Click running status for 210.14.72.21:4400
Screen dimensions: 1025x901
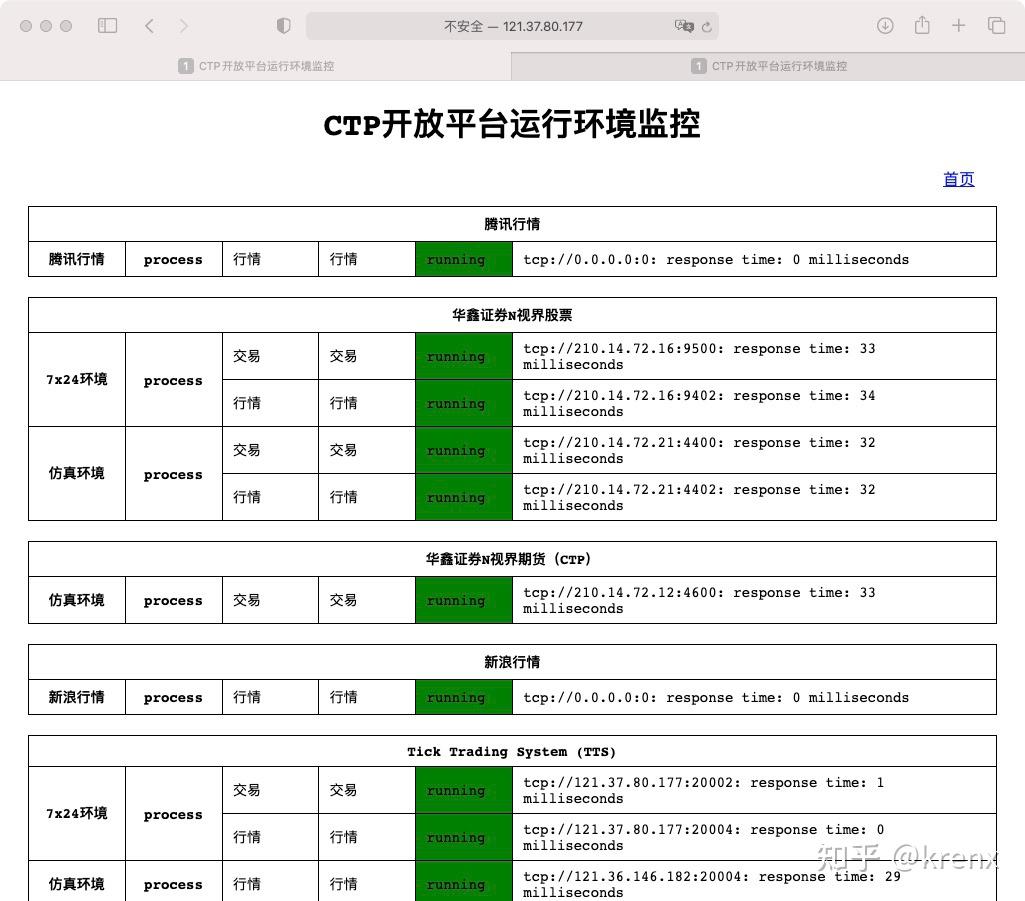463,450
